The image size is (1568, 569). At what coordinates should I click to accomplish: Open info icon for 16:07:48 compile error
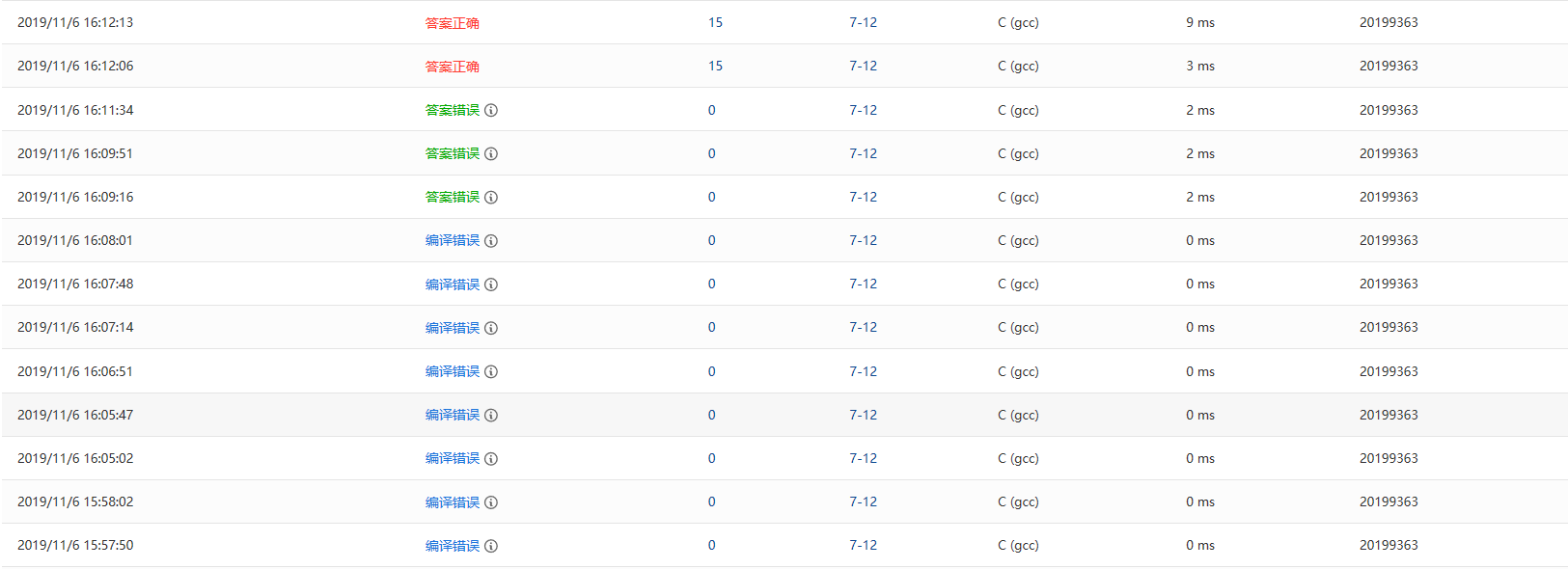click(x=491, y=284)
